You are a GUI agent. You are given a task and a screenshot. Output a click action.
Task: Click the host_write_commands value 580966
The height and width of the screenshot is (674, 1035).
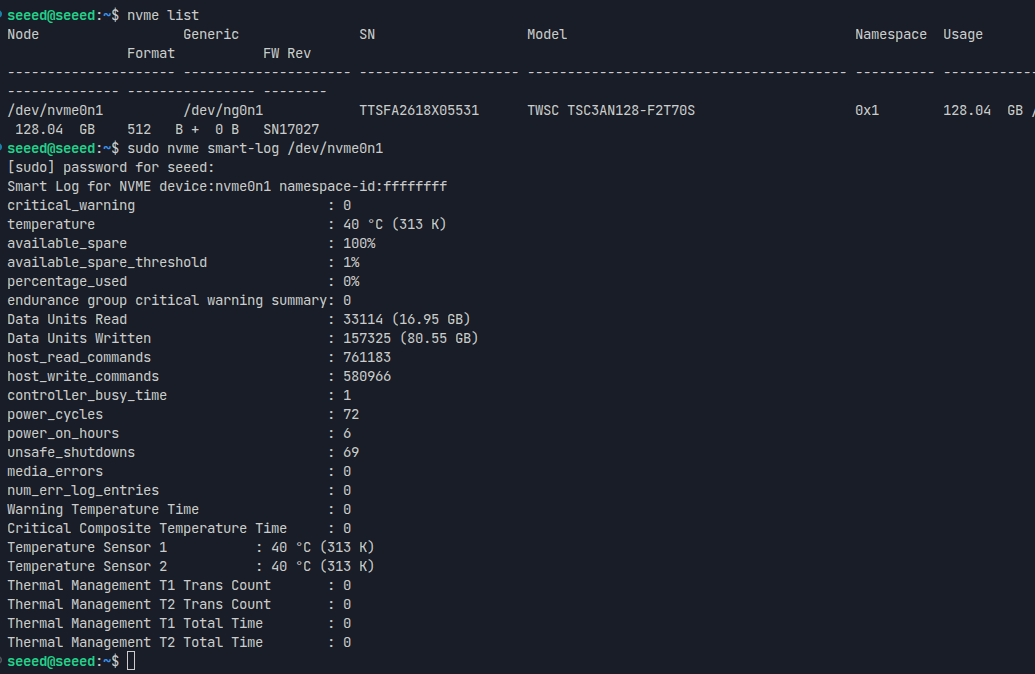point(367,376)
